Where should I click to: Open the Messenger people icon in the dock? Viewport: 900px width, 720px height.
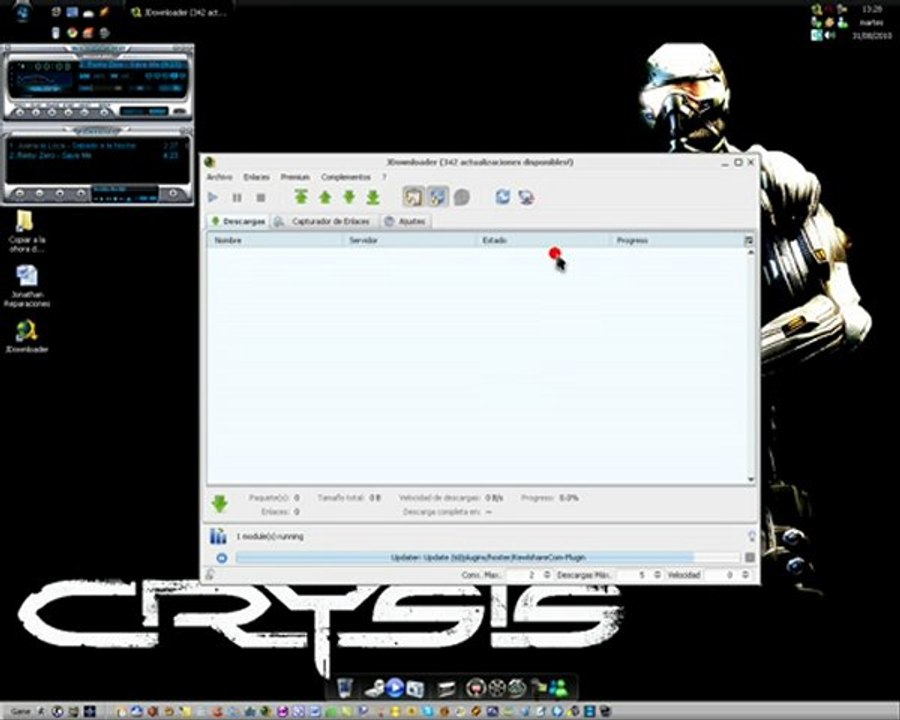coord(557,687)
